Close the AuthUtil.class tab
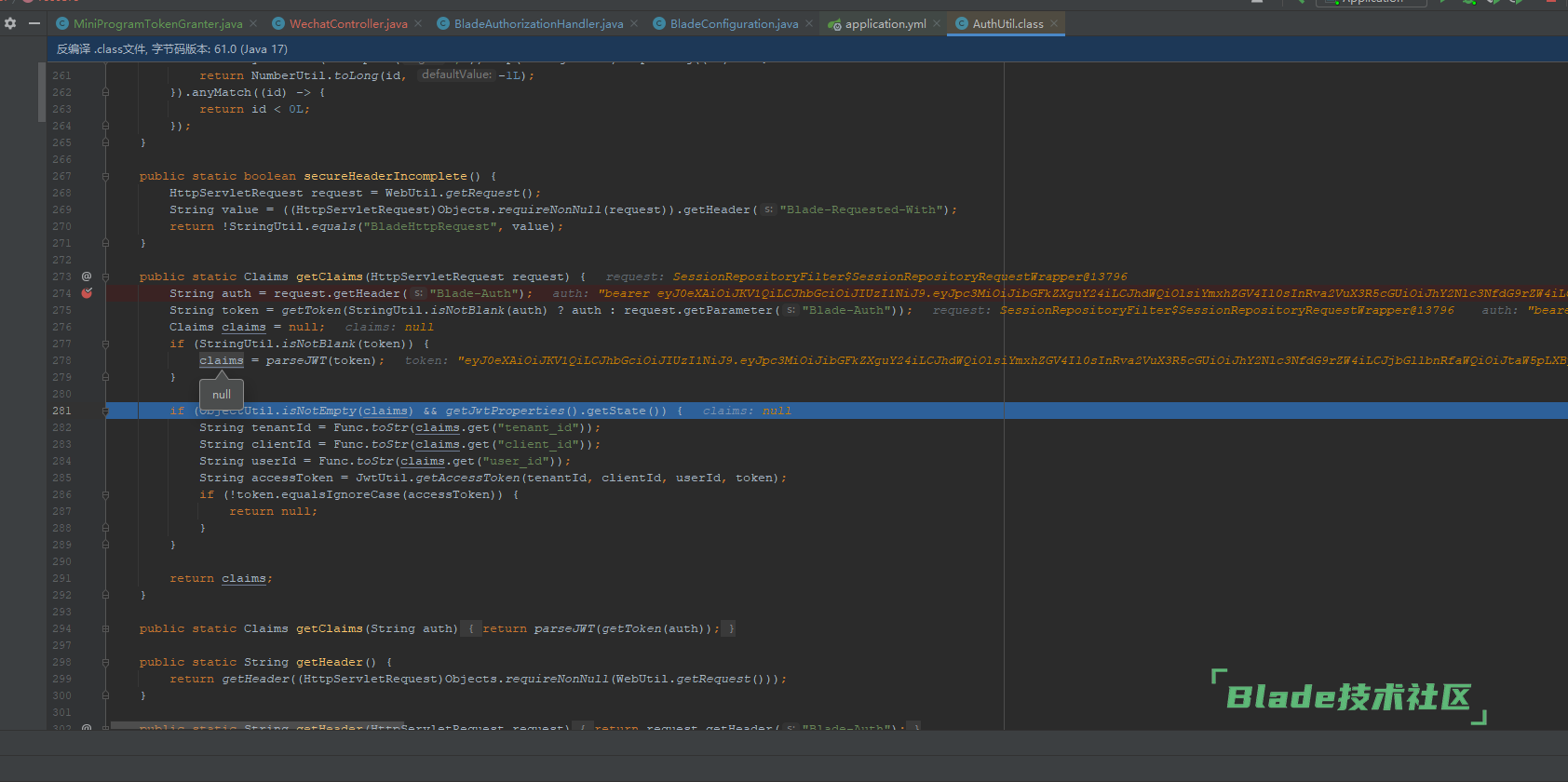1568x782 pixels. 1054,24
